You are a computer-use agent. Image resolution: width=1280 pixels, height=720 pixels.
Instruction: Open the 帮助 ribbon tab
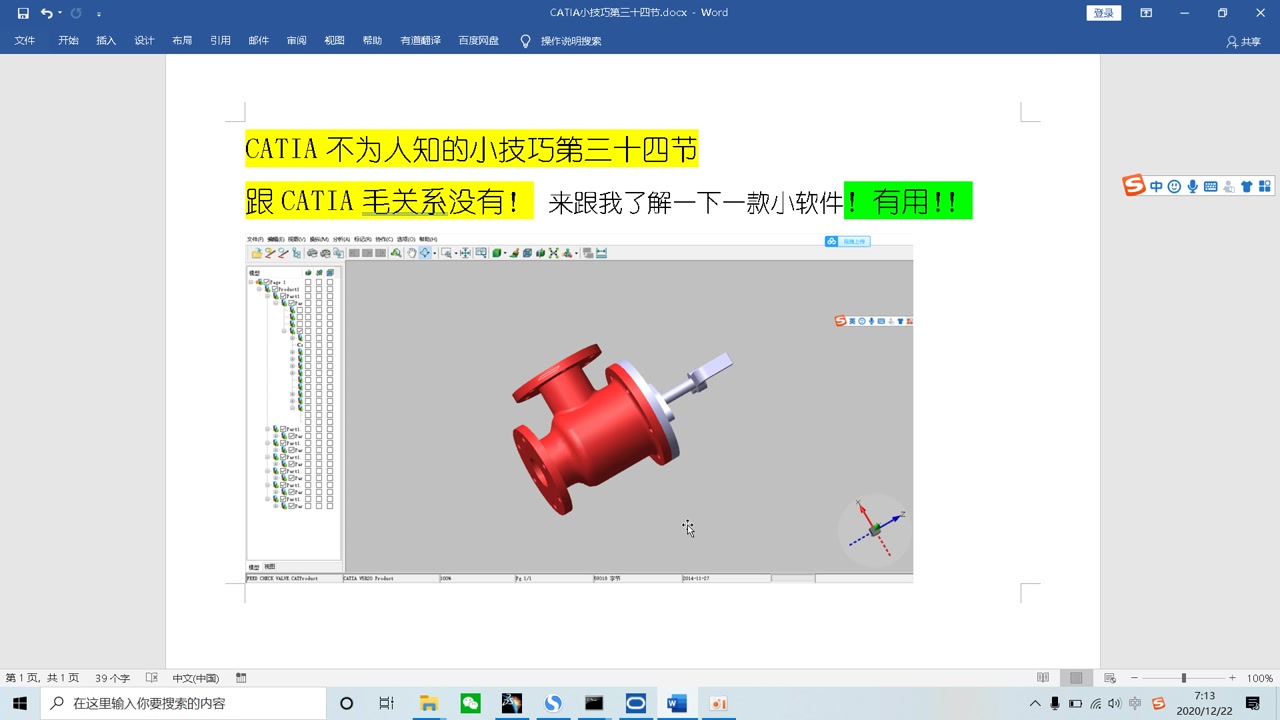[x=372, y=41]
